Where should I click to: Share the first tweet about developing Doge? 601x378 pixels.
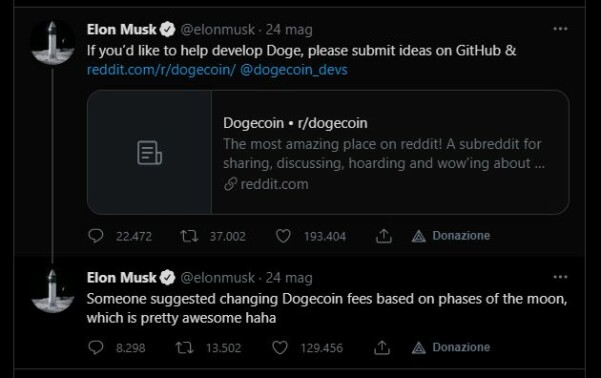point(384,236)
